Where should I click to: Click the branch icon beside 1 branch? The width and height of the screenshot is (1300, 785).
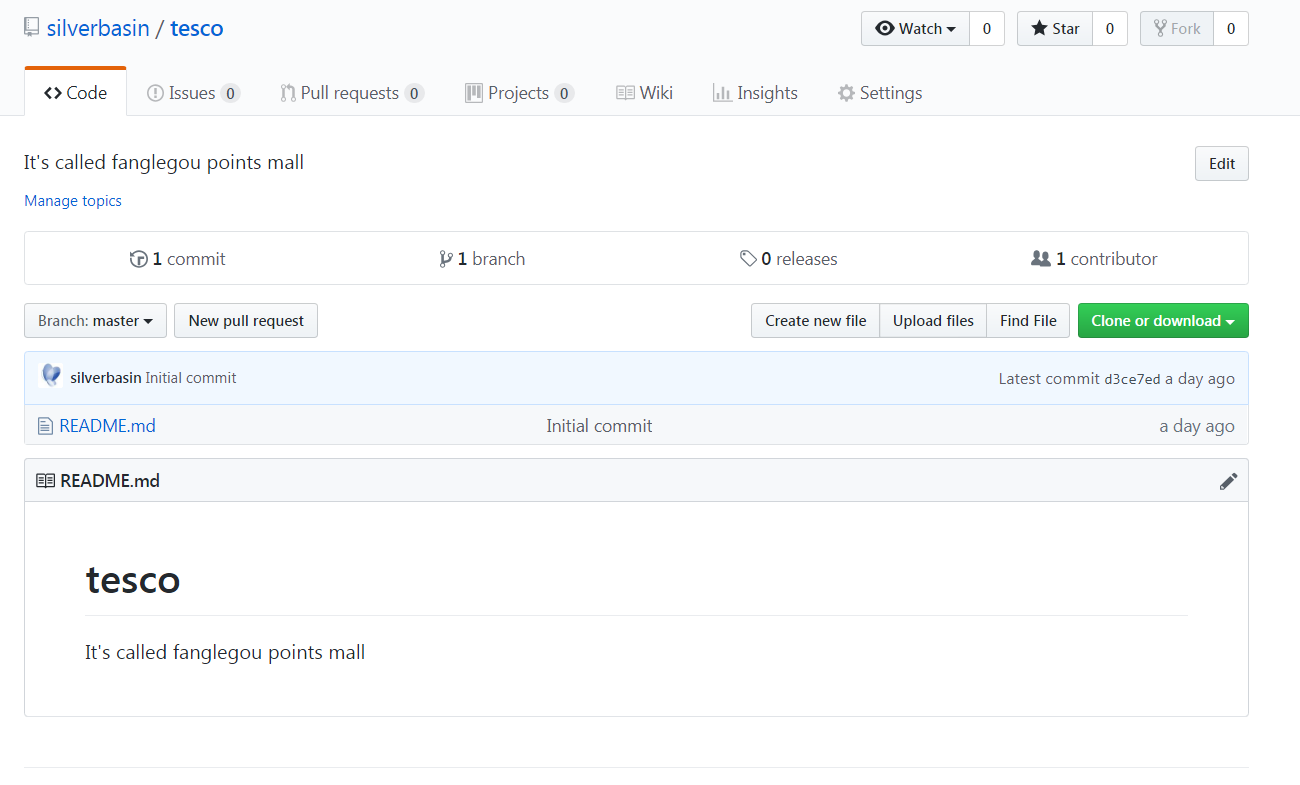tap(446, 259)
